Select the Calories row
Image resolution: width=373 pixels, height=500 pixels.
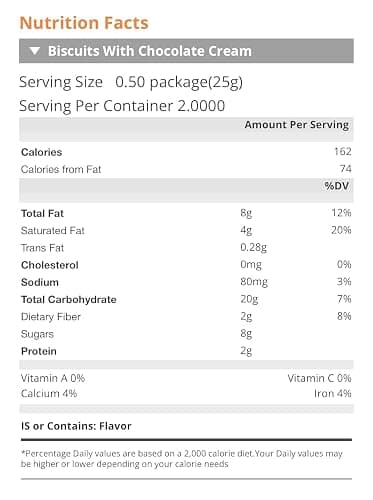tap(186, 152)
